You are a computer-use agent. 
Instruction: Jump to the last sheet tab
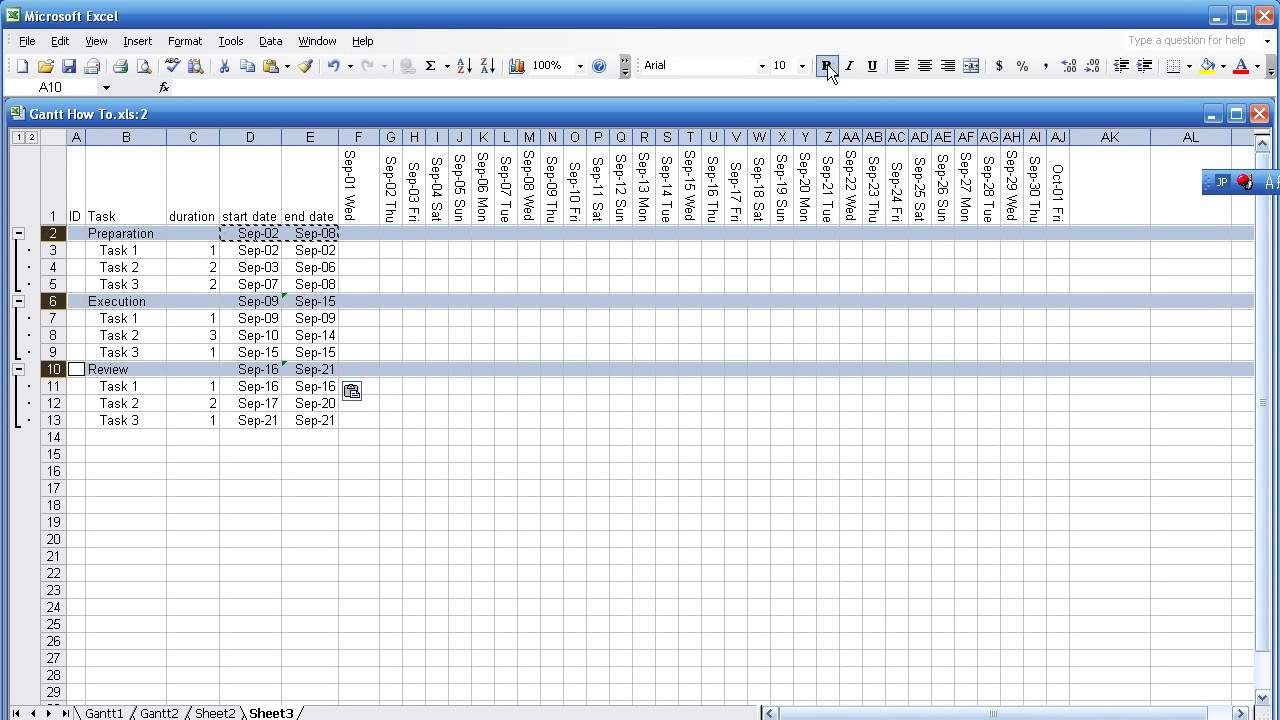click(x=65, y=713)
